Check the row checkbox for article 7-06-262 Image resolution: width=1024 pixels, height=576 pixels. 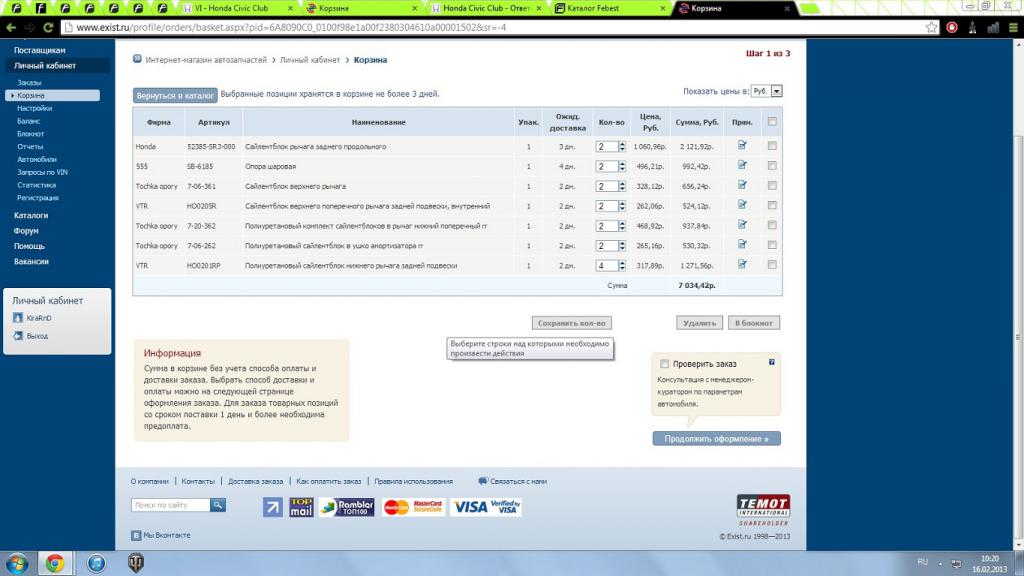coord(772,245)
